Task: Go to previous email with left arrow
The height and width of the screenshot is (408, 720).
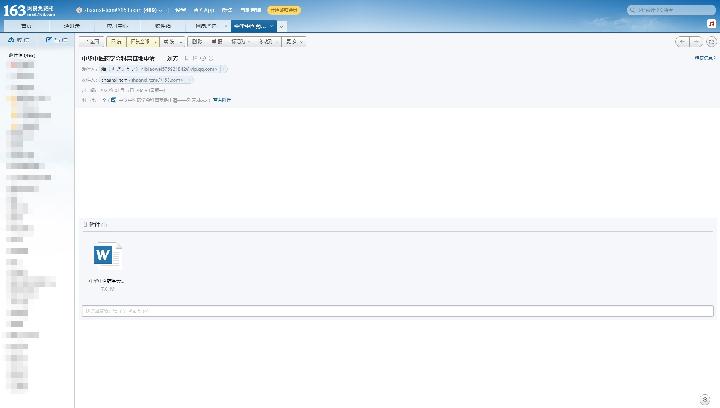Action: tap(682, 42)
